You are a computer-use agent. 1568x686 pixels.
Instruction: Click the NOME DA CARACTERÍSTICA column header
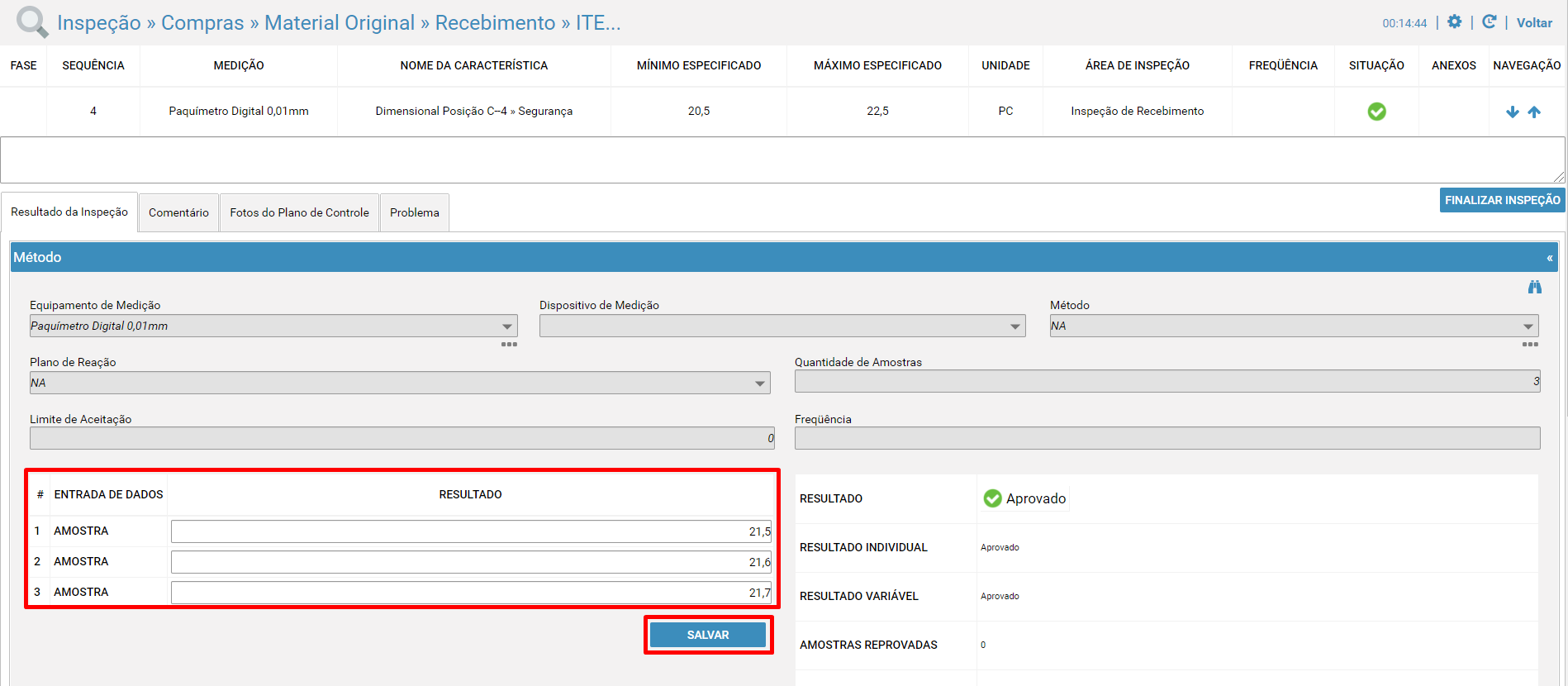click(474, 65)
